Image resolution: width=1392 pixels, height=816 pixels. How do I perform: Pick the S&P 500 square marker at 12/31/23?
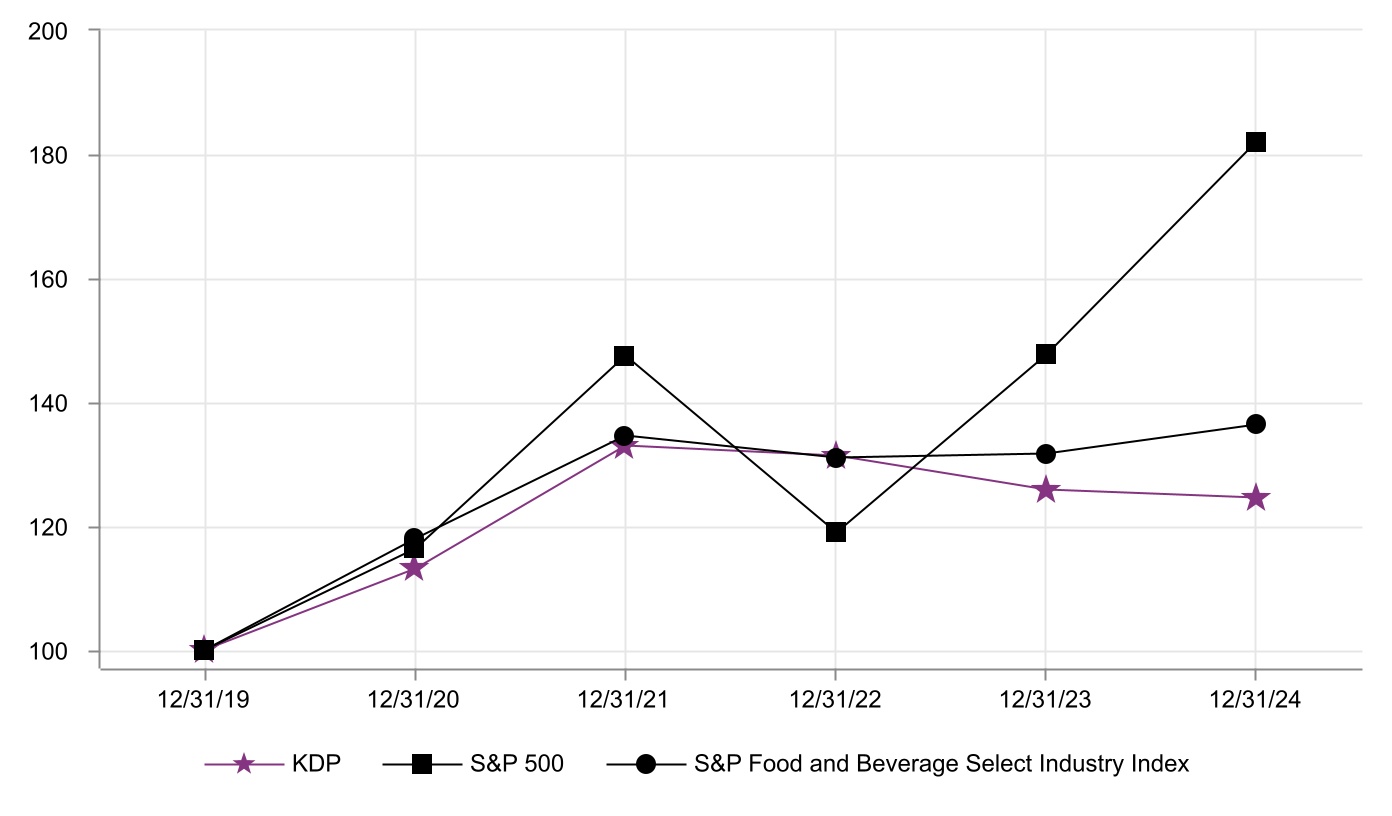(x=1046, y=354)
